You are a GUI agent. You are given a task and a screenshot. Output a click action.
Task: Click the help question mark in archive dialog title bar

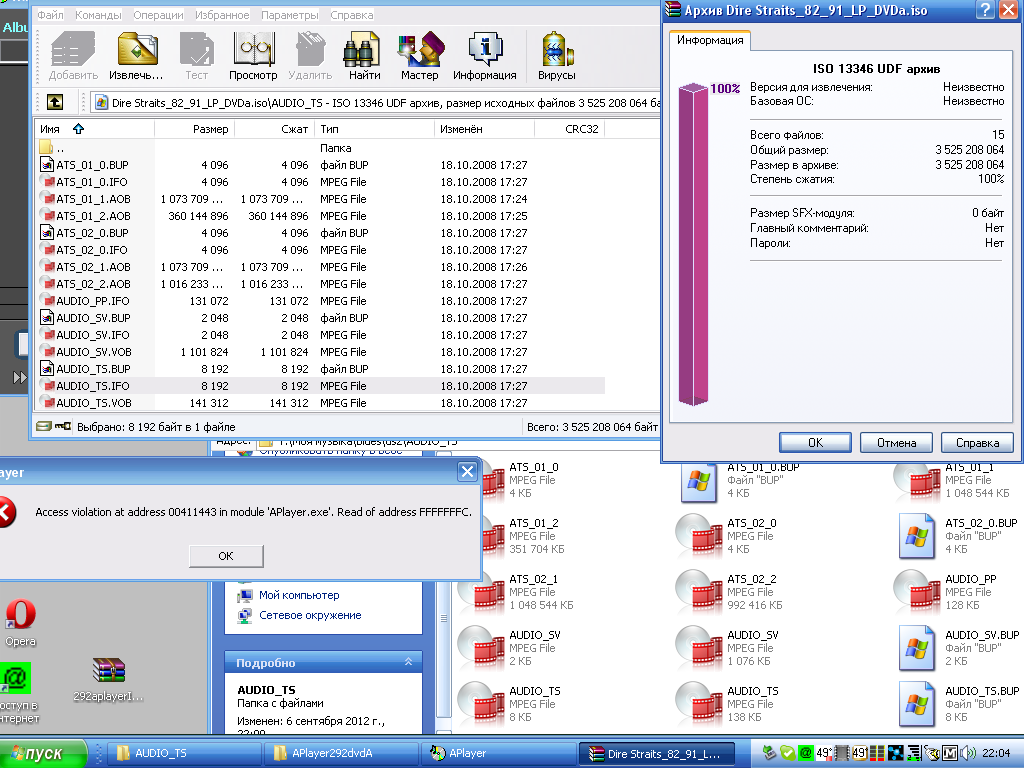[x=985, y=10]
